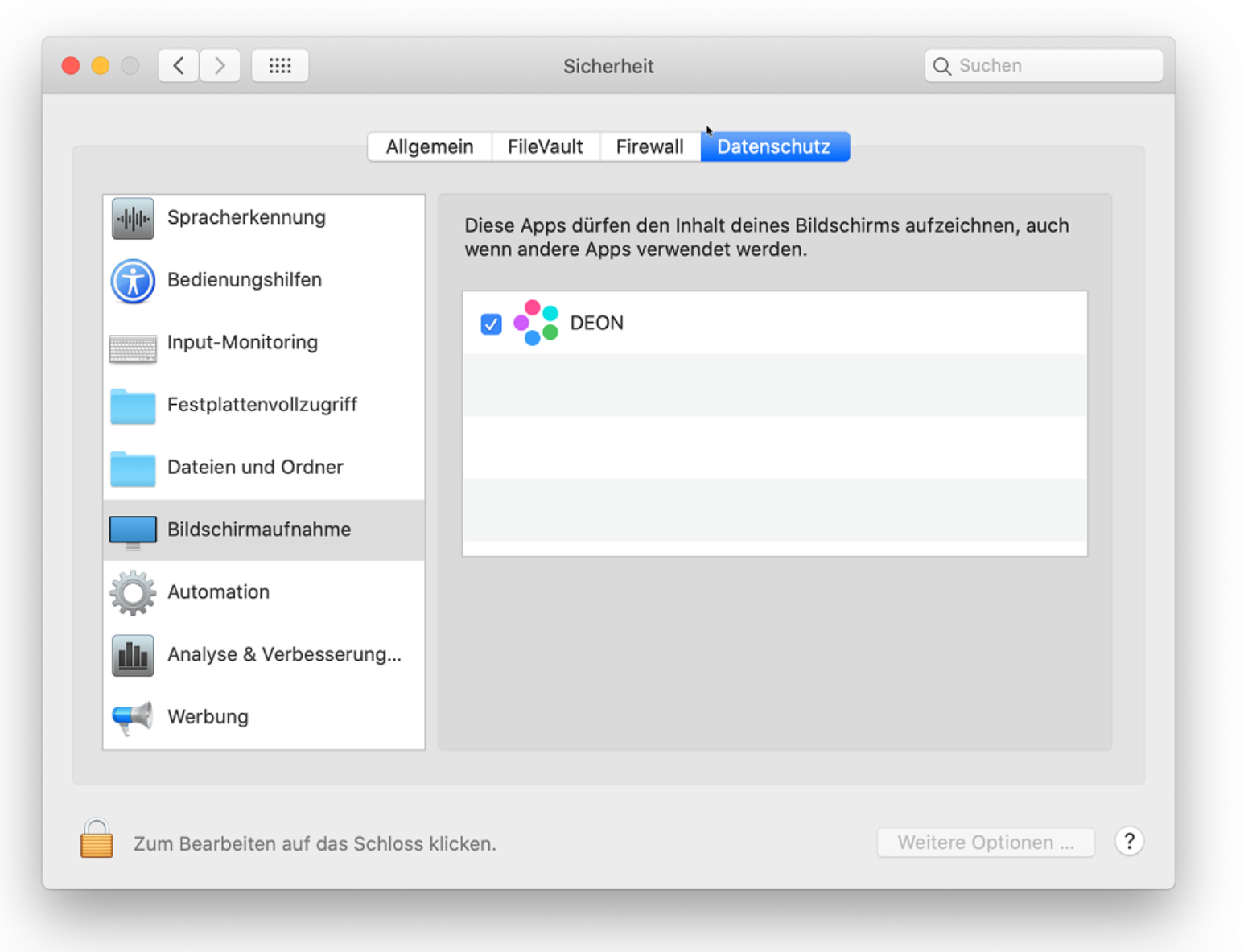Click the Festplattenvollzugriff folder icon

(x=133, y=406)
